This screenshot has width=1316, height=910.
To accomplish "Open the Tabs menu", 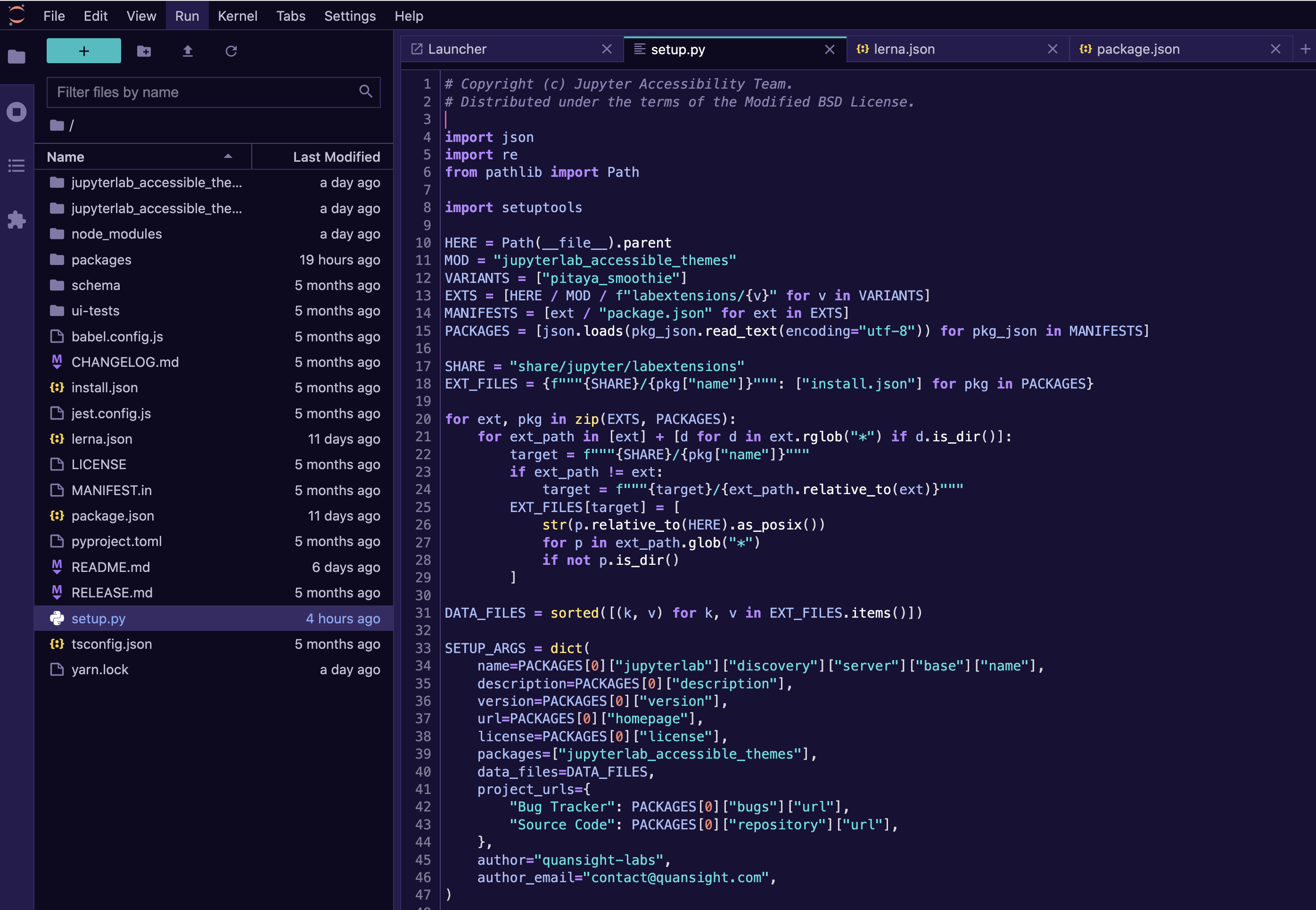I will coord(291,16).
